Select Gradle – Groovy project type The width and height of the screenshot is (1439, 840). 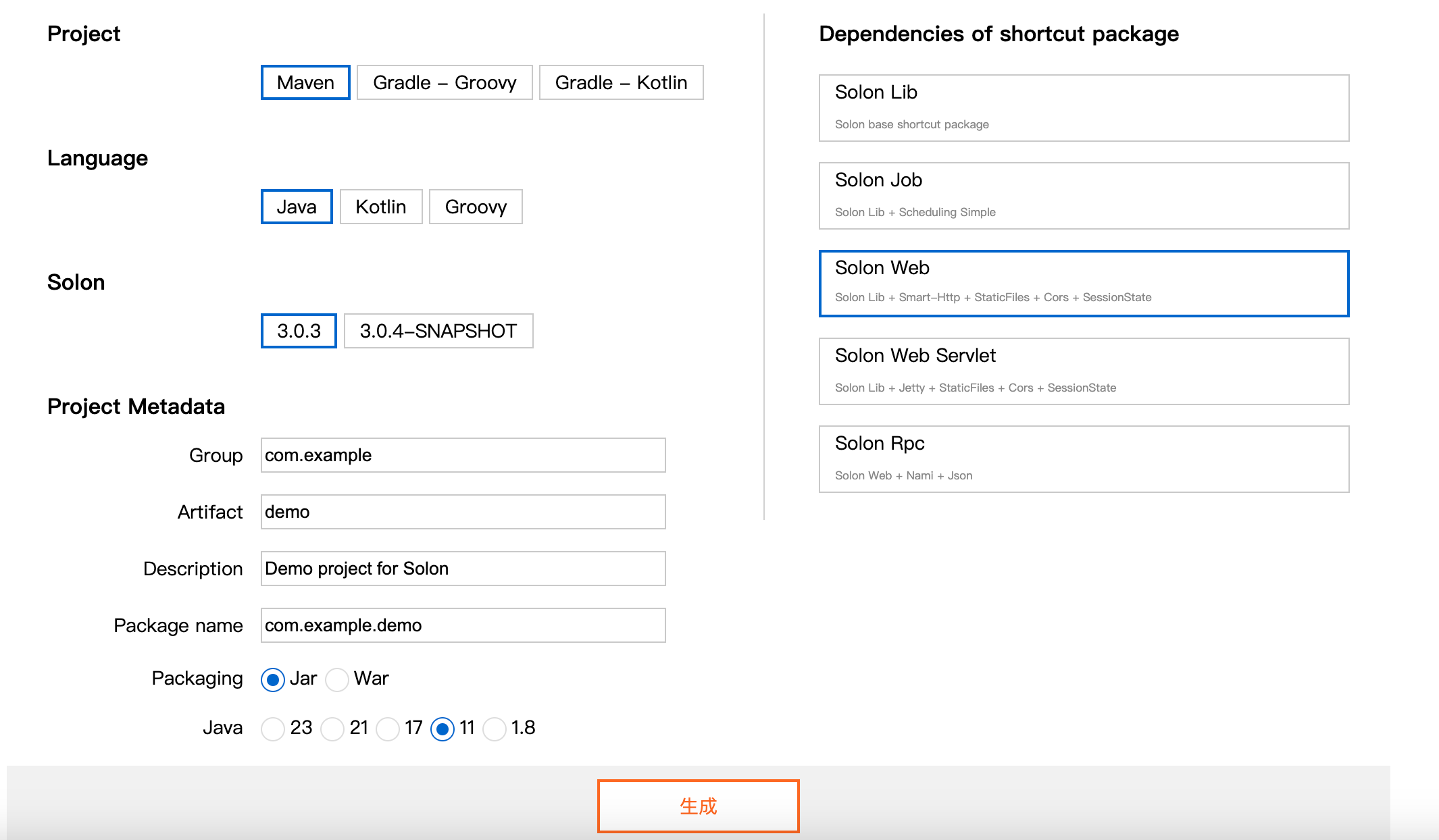[445, 82]
